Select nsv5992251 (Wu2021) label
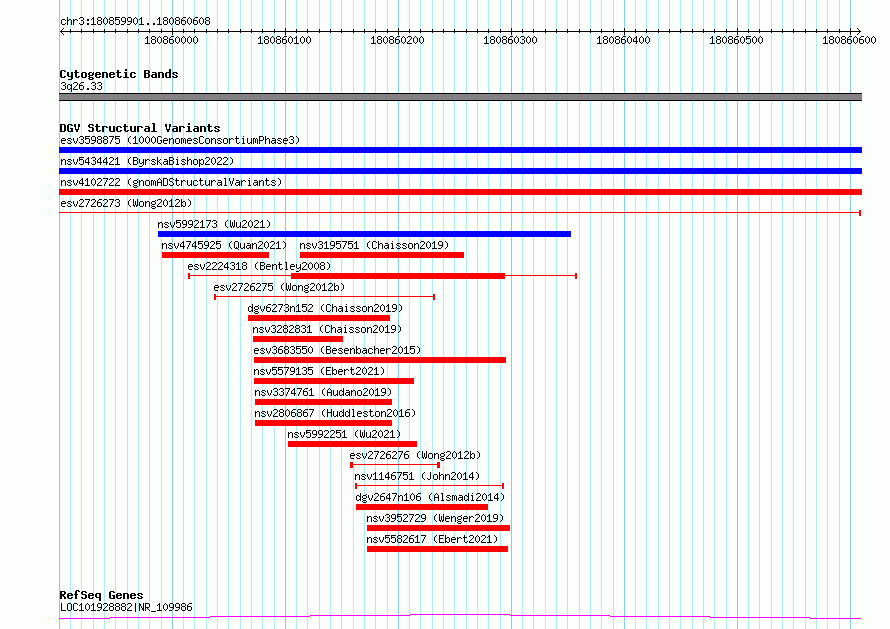Image resolution: width=890 pixels, height=629 pixels. point(344,434)
